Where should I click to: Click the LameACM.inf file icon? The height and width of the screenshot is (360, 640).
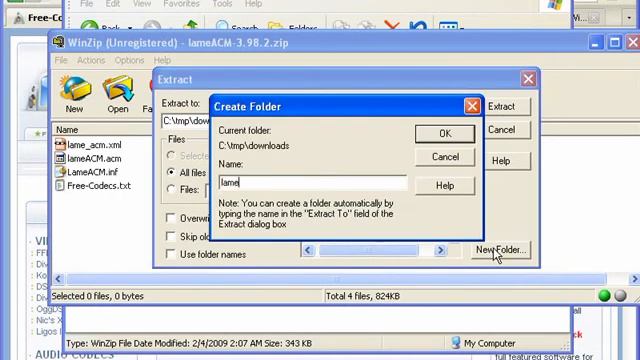[60, 171]
